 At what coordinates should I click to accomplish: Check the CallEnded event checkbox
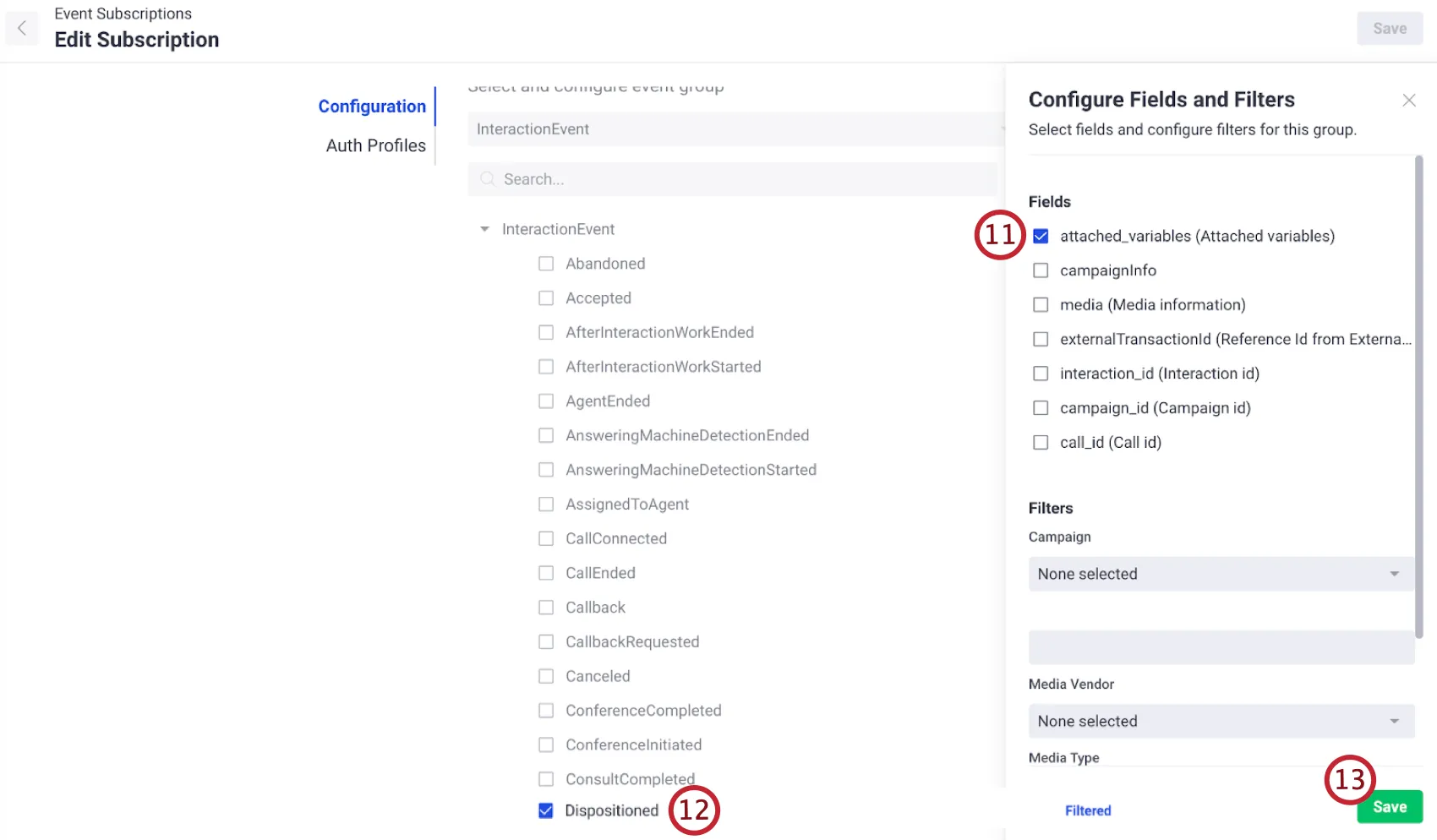click(546, 573)
